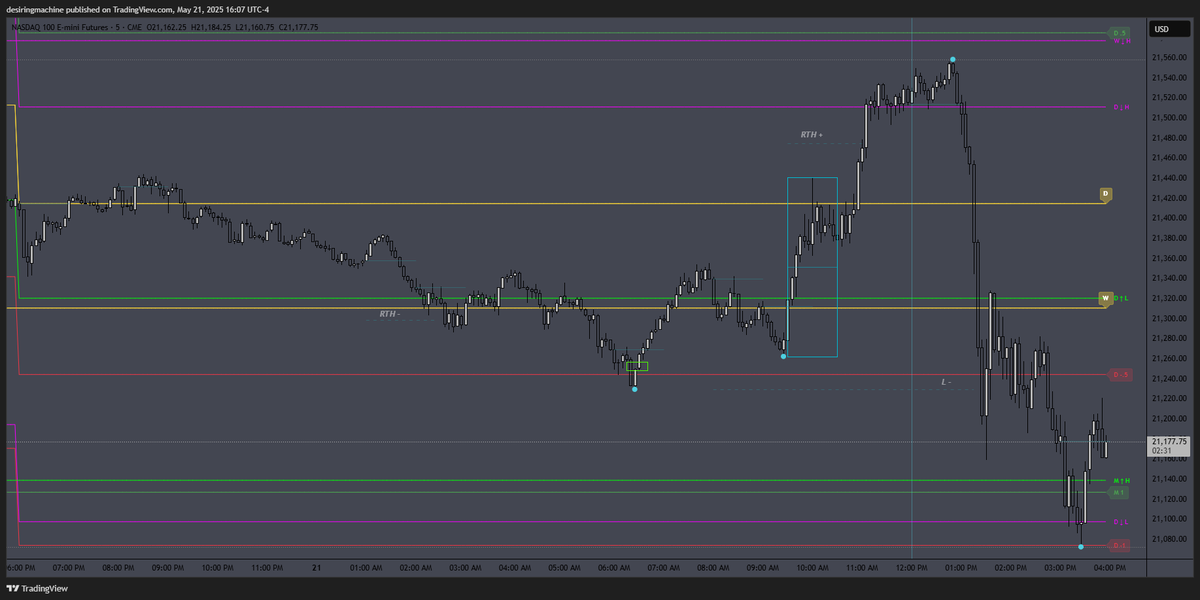Select the cyan dot at the session high
This screenshot has height=600, width=1200.
(953, 60)
